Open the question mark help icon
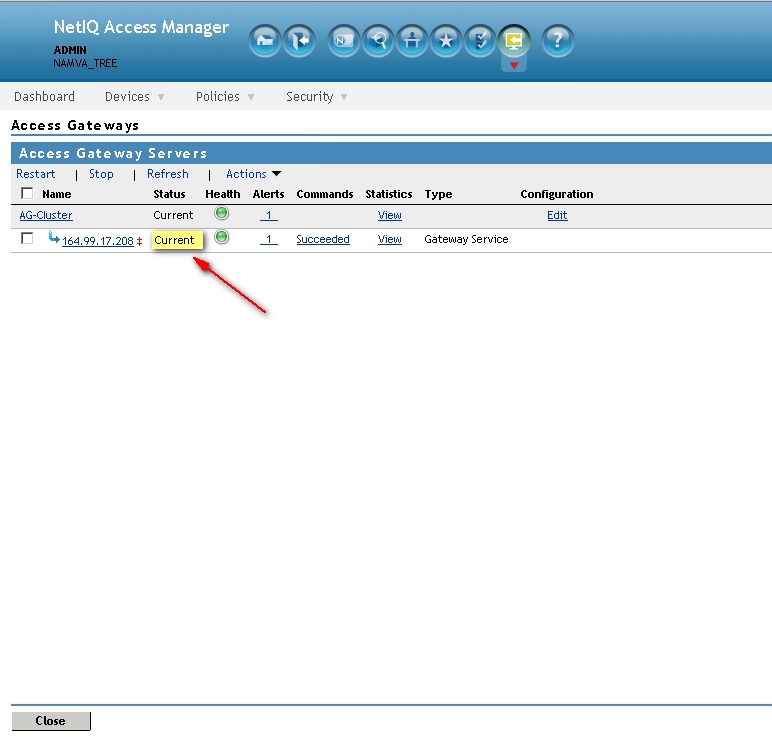This screenshot has height=753, width=772. point(557,41)
